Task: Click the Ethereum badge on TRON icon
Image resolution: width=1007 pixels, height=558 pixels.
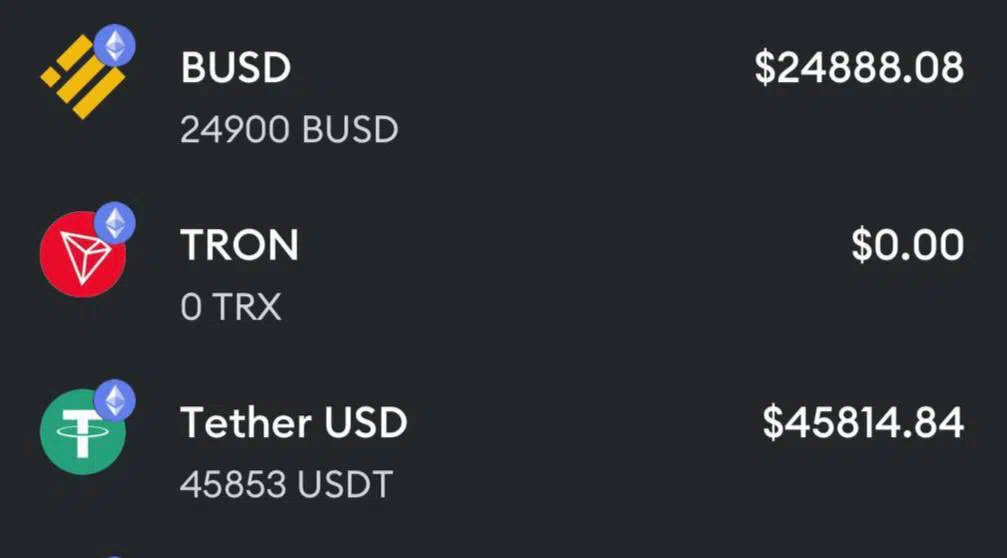Action: click(x=115, y=223)
